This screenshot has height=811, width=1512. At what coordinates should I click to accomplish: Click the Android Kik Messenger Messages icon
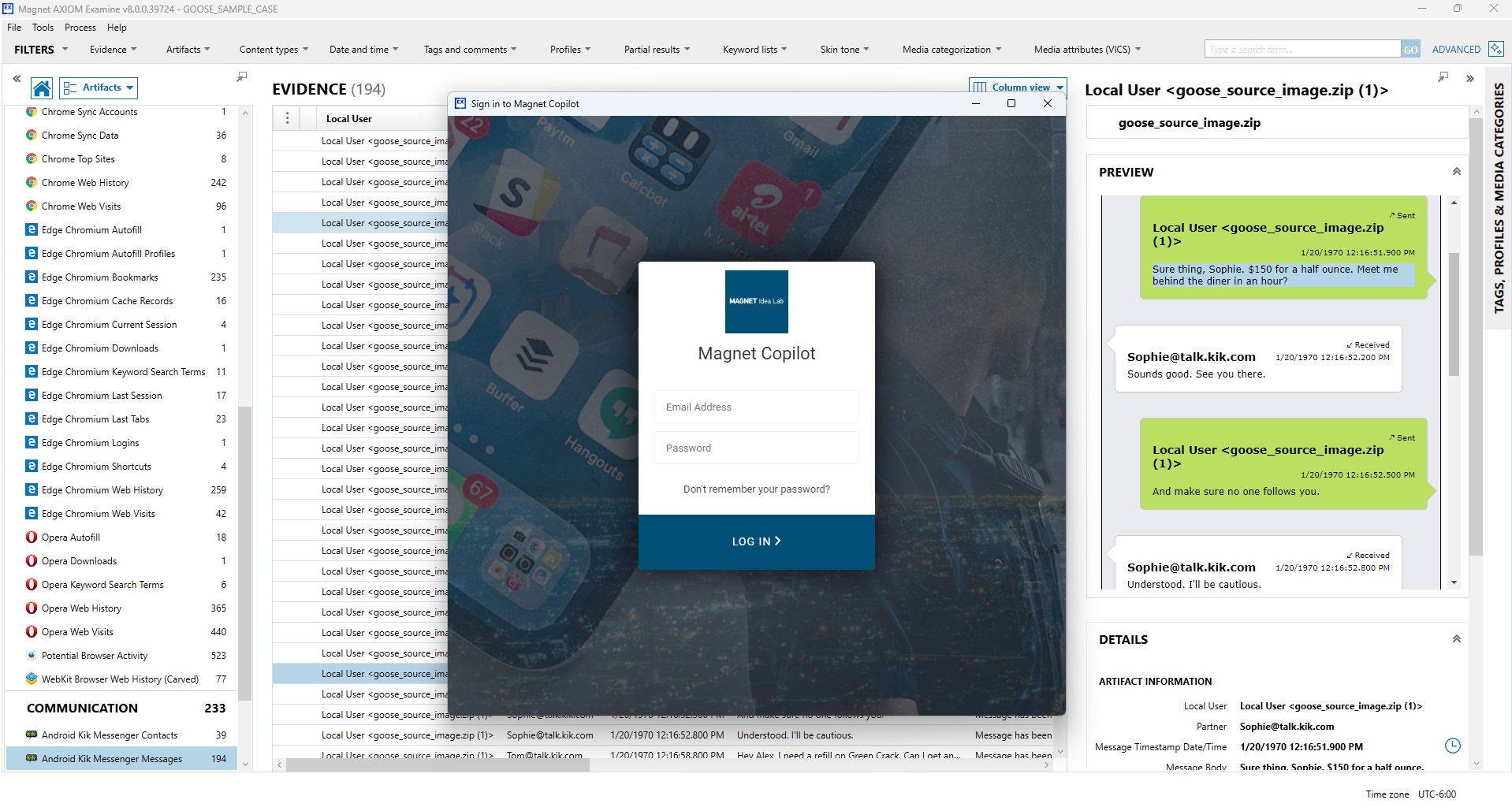pyautogui.click(x=32, y=759)
